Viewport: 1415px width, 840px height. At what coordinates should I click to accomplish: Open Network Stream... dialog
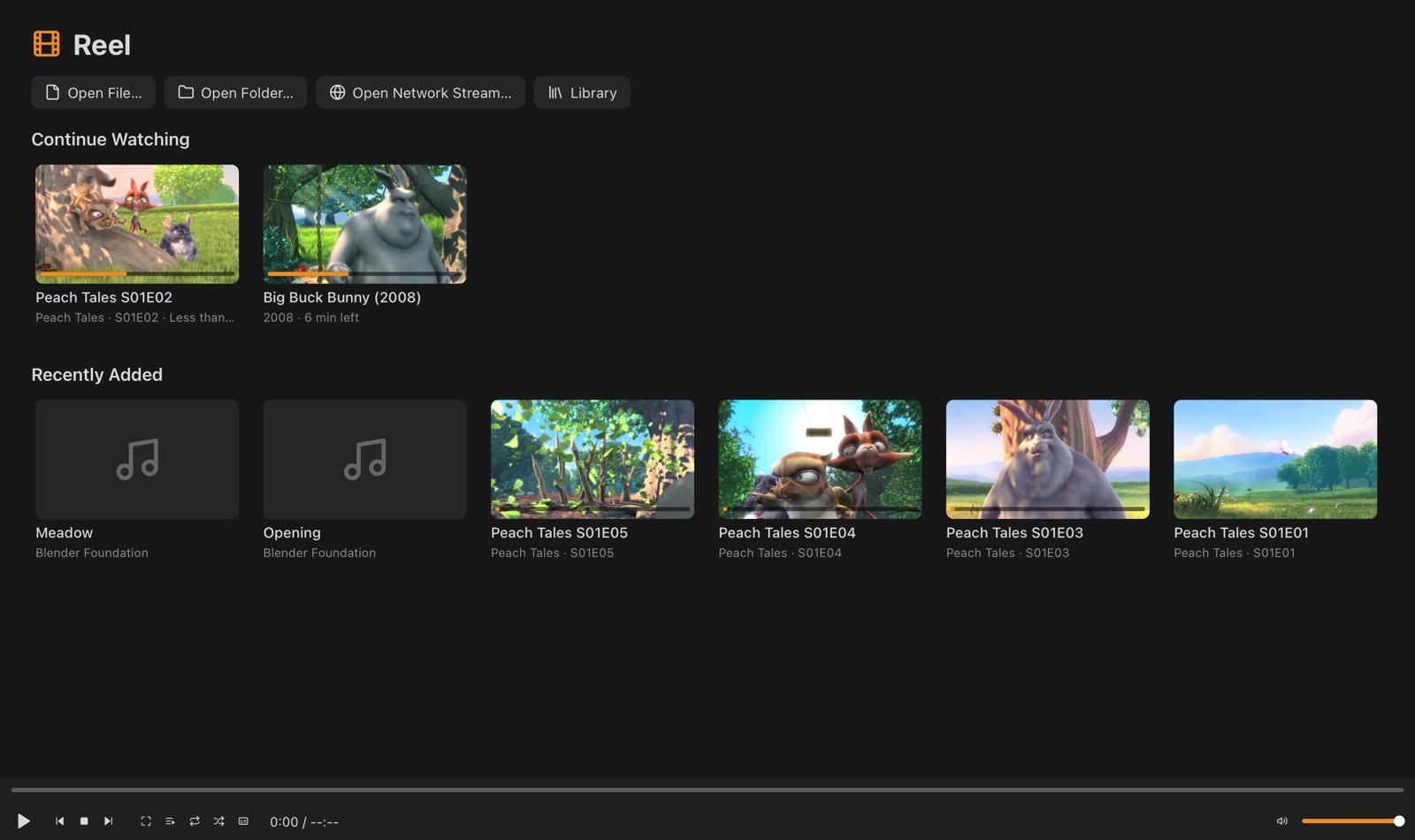coord(420,93)
